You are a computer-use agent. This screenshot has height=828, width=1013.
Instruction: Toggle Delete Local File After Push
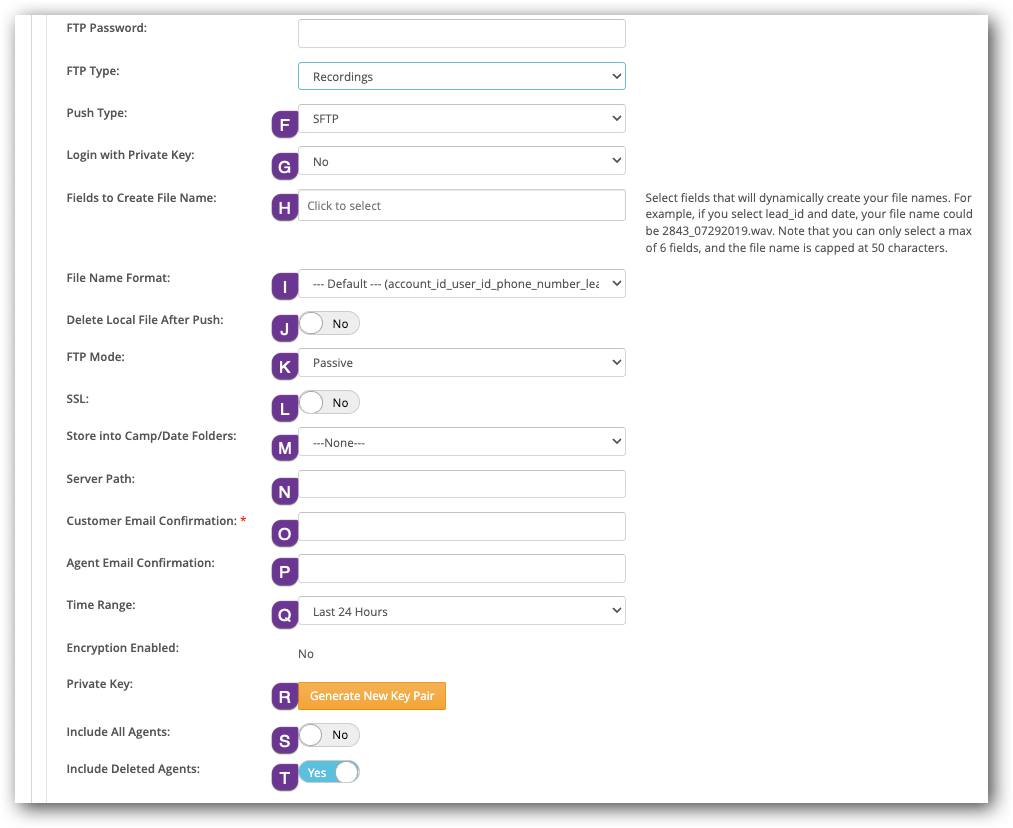point(329,324)
